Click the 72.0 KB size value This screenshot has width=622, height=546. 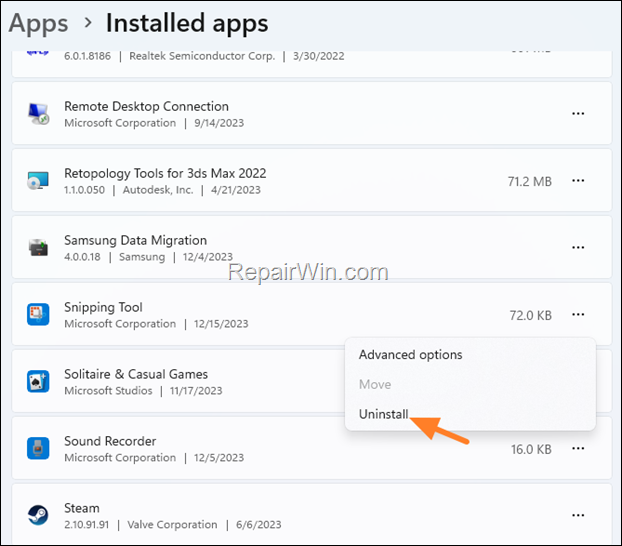point(530,315)
